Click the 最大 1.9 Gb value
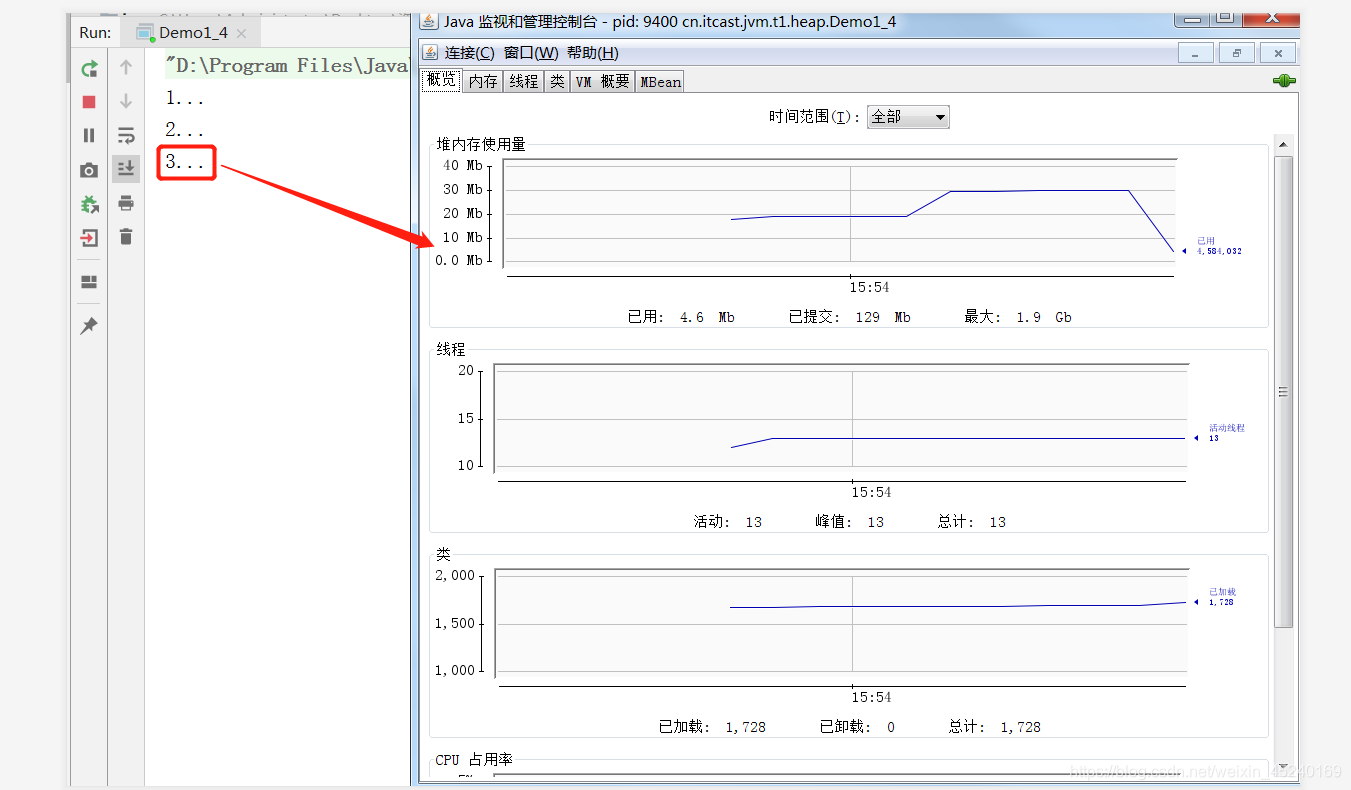Screen dimensions: 1351x790 point(1018,317)
